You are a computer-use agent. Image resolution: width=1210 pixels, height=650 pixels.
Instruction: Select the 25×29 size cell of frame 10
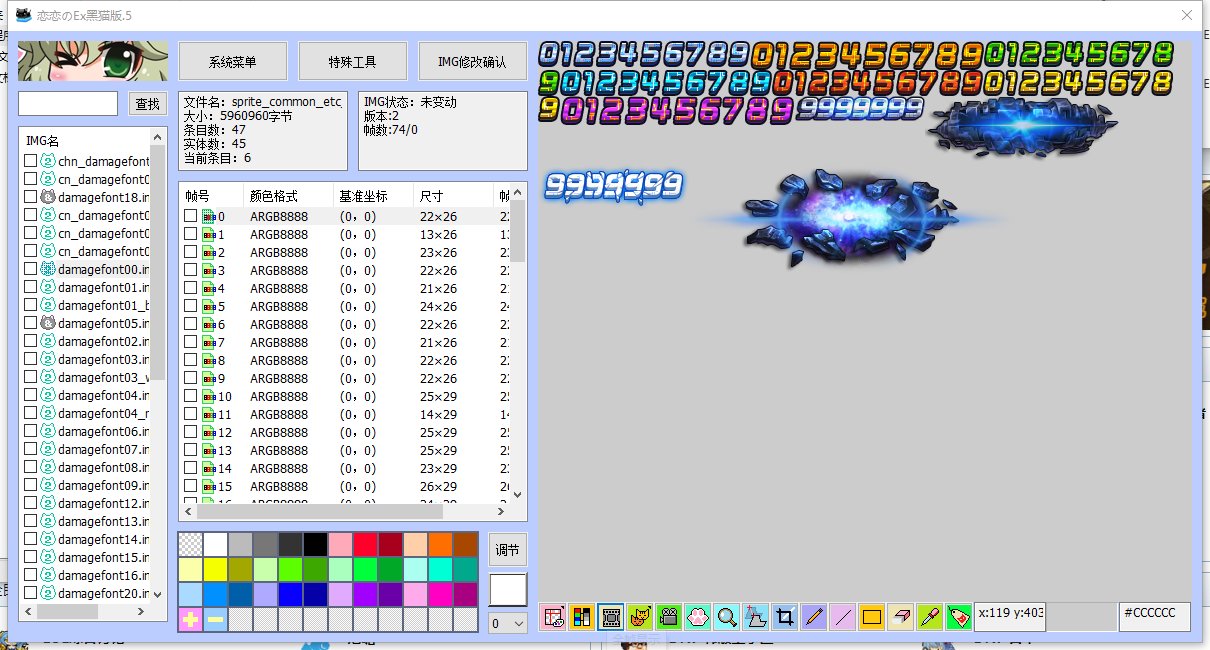coord(439,396)
